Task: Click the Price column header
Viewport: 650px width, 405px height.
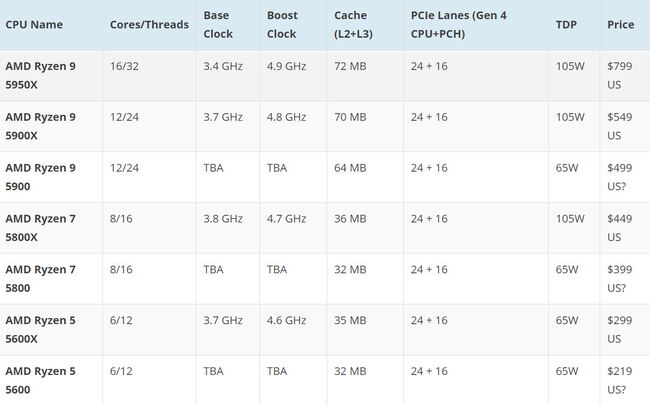Action: (621, 24)
